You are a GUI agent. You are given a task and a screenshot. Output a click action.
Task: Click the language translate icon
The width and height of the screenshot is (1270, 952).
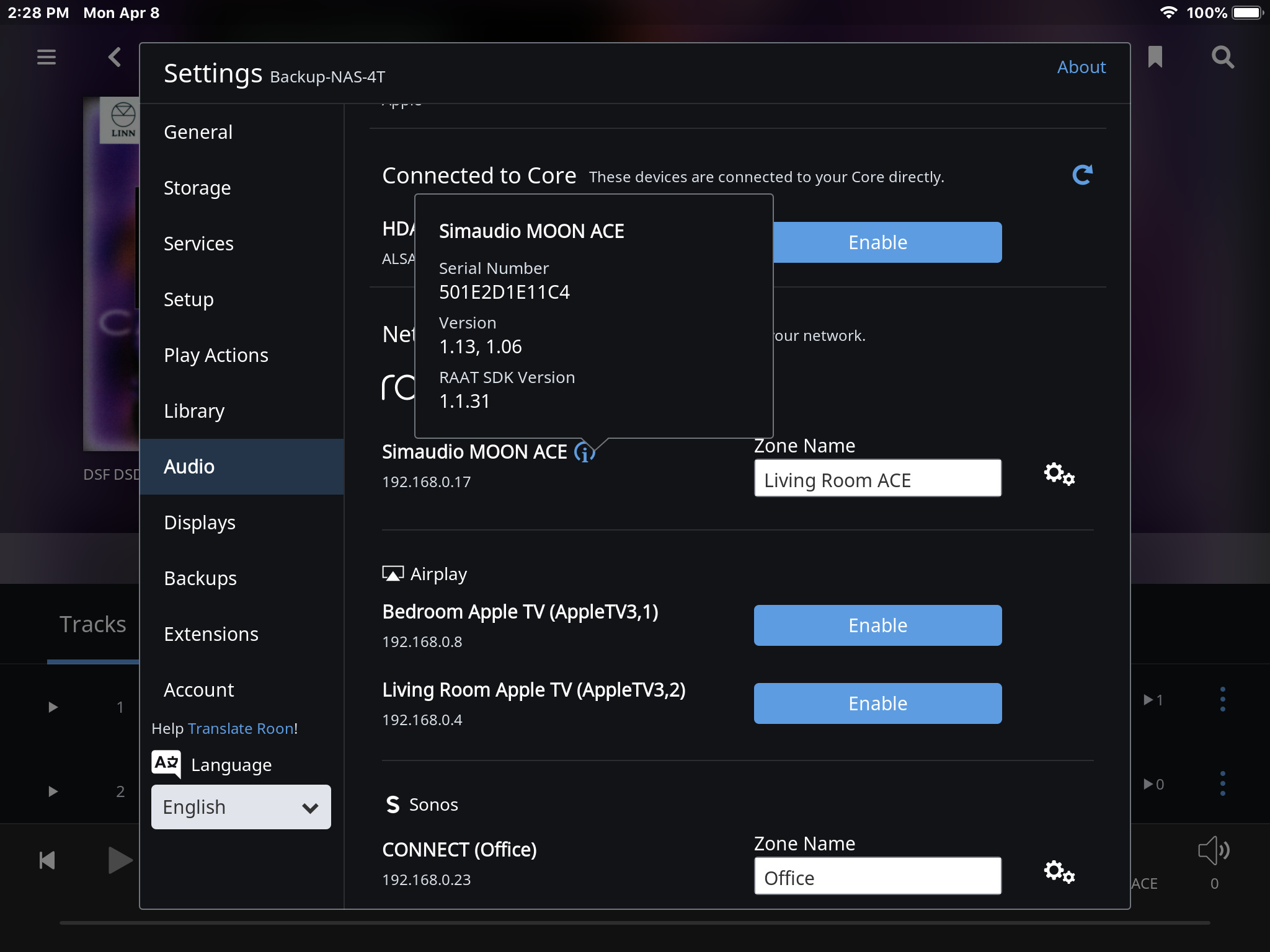point(166,764)
